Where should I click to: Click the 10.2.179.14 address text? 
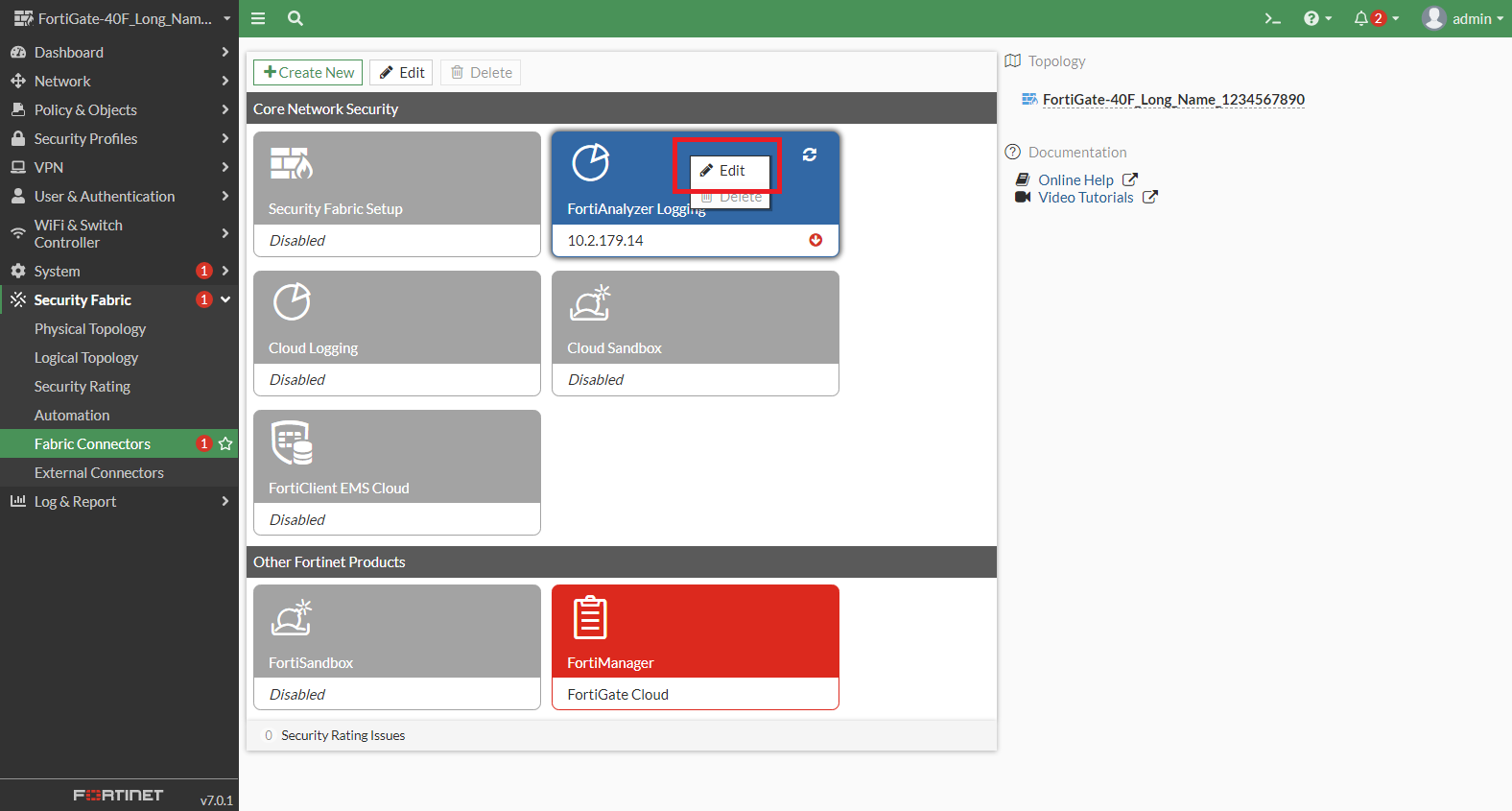pyautogui.click(x=605, y=241)
